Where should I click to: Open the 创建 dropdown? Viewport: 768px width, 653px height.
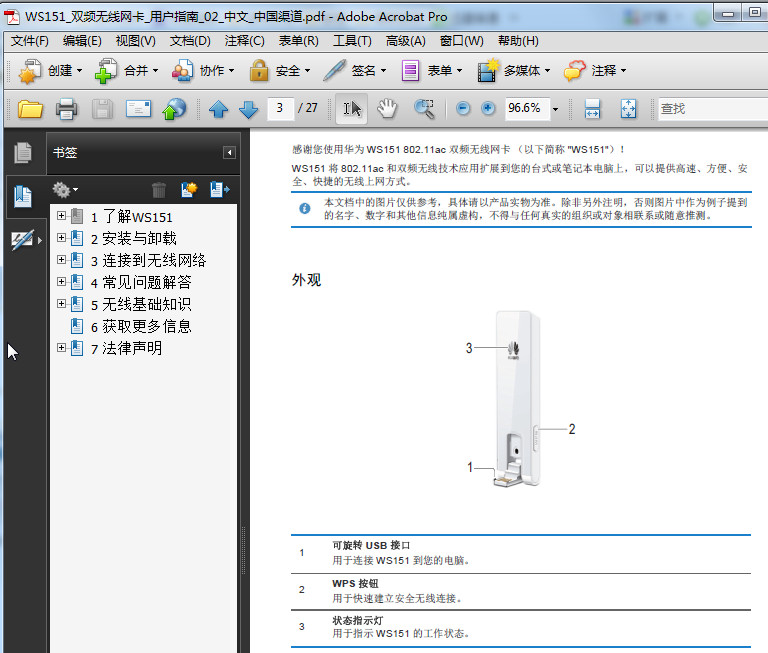(51, 71)
